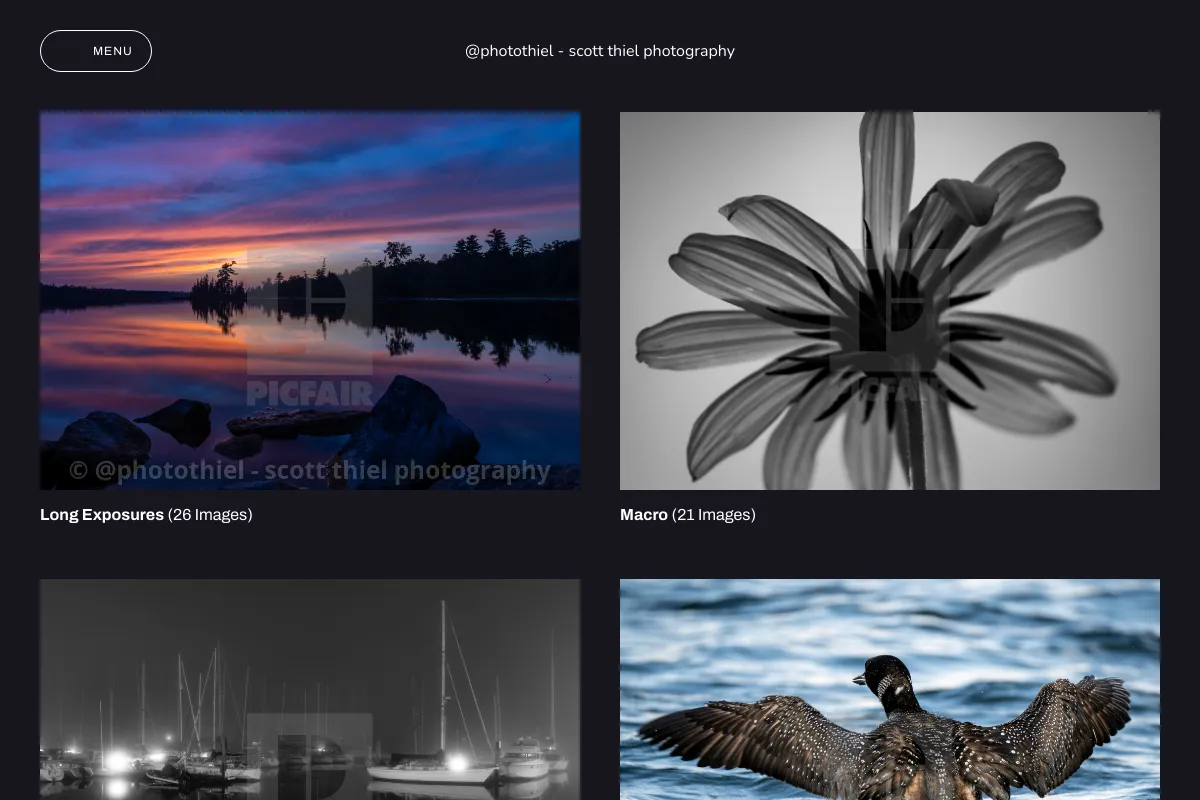Click the Long Exposures album title
Image resolution: width=1200 pixels, height=800 pixels.
point(102,515)
